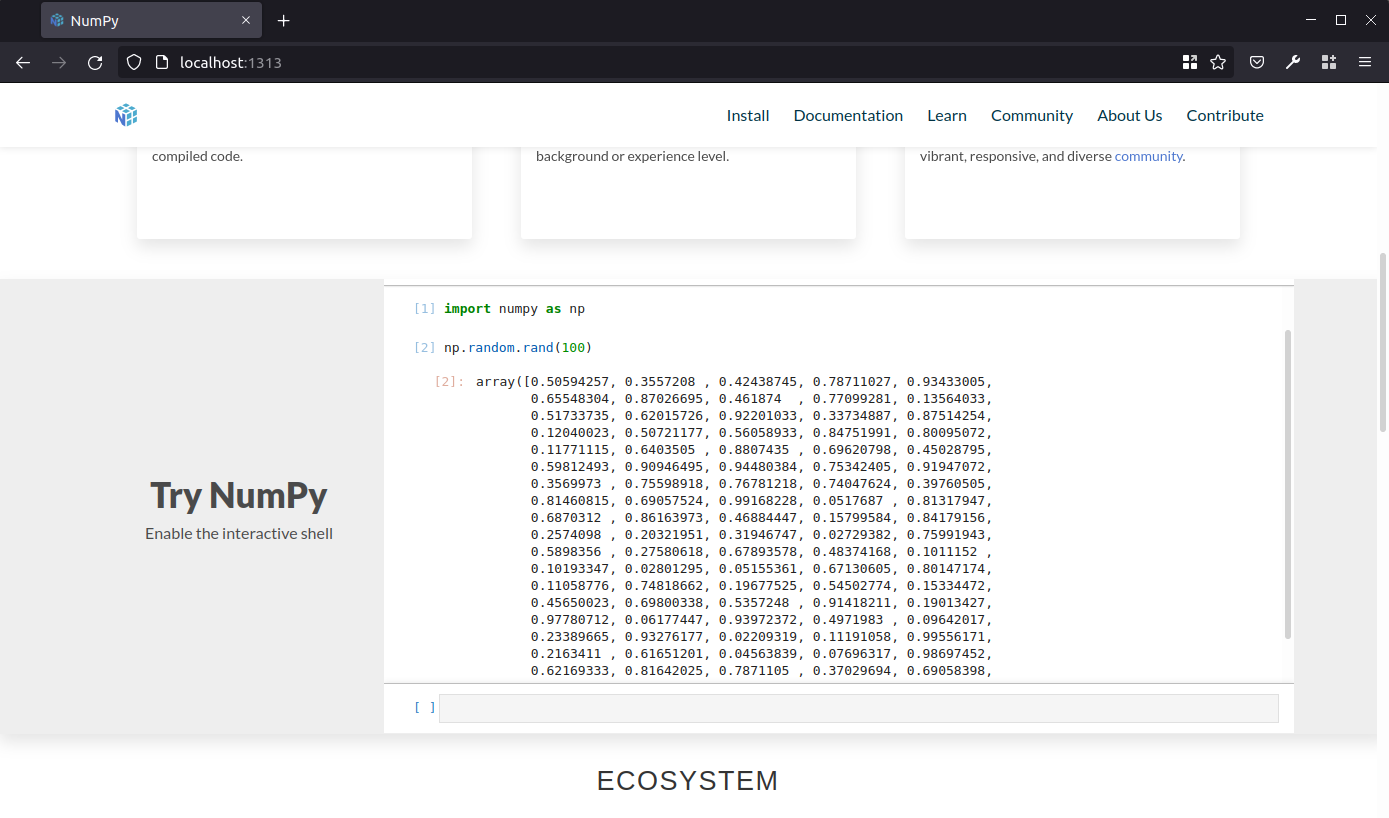Open the Install page
This screenshot has height=818, width=1389.
point(748,115)
